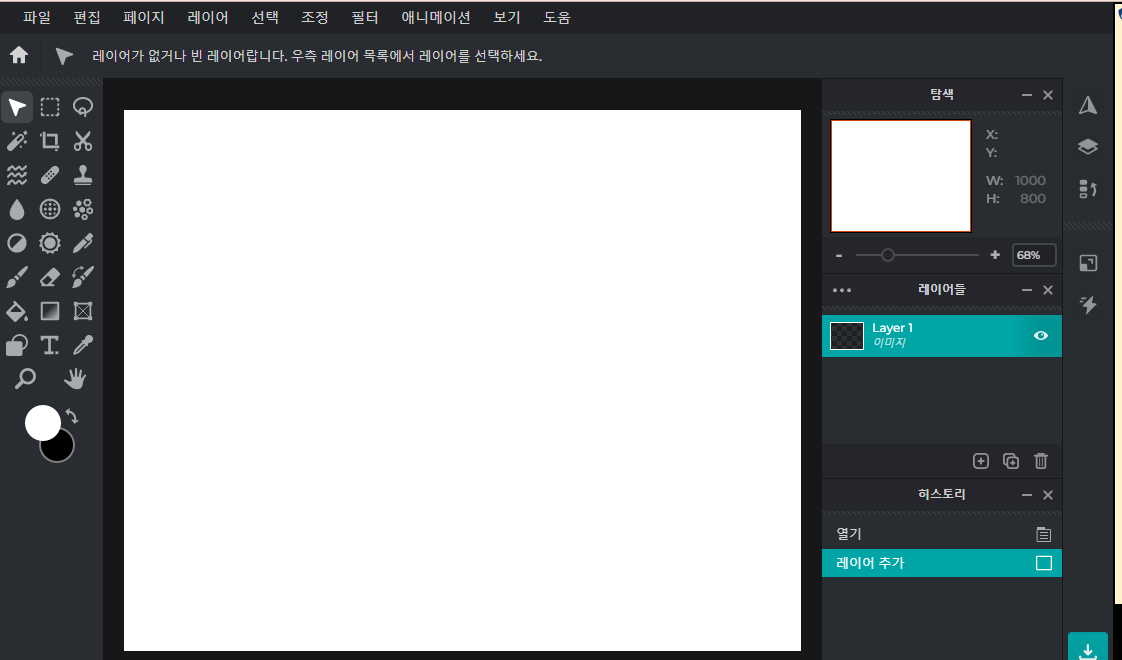Click the zoom slider handle

point(887,255)
